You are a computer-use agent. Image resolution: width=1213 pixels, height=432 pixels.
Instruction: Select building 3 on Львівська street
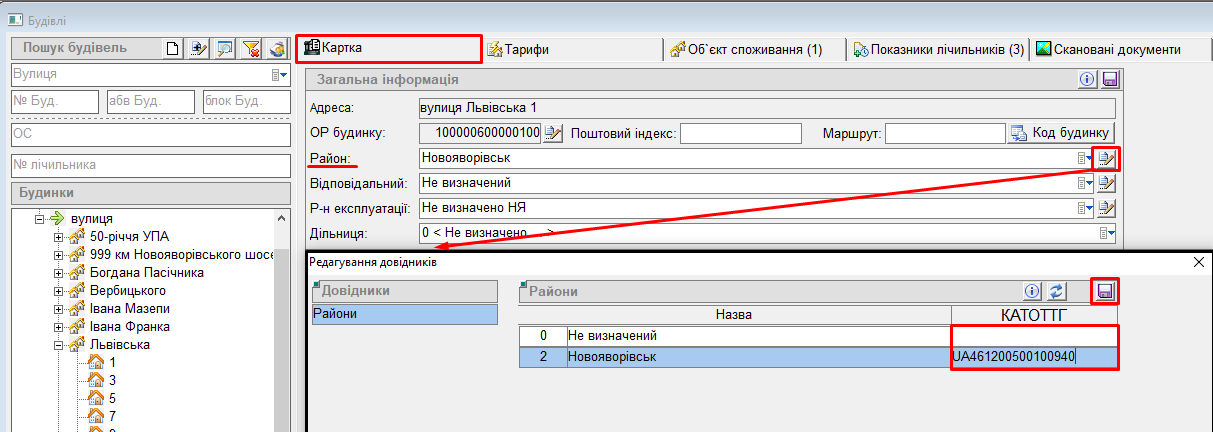point(112,380)
